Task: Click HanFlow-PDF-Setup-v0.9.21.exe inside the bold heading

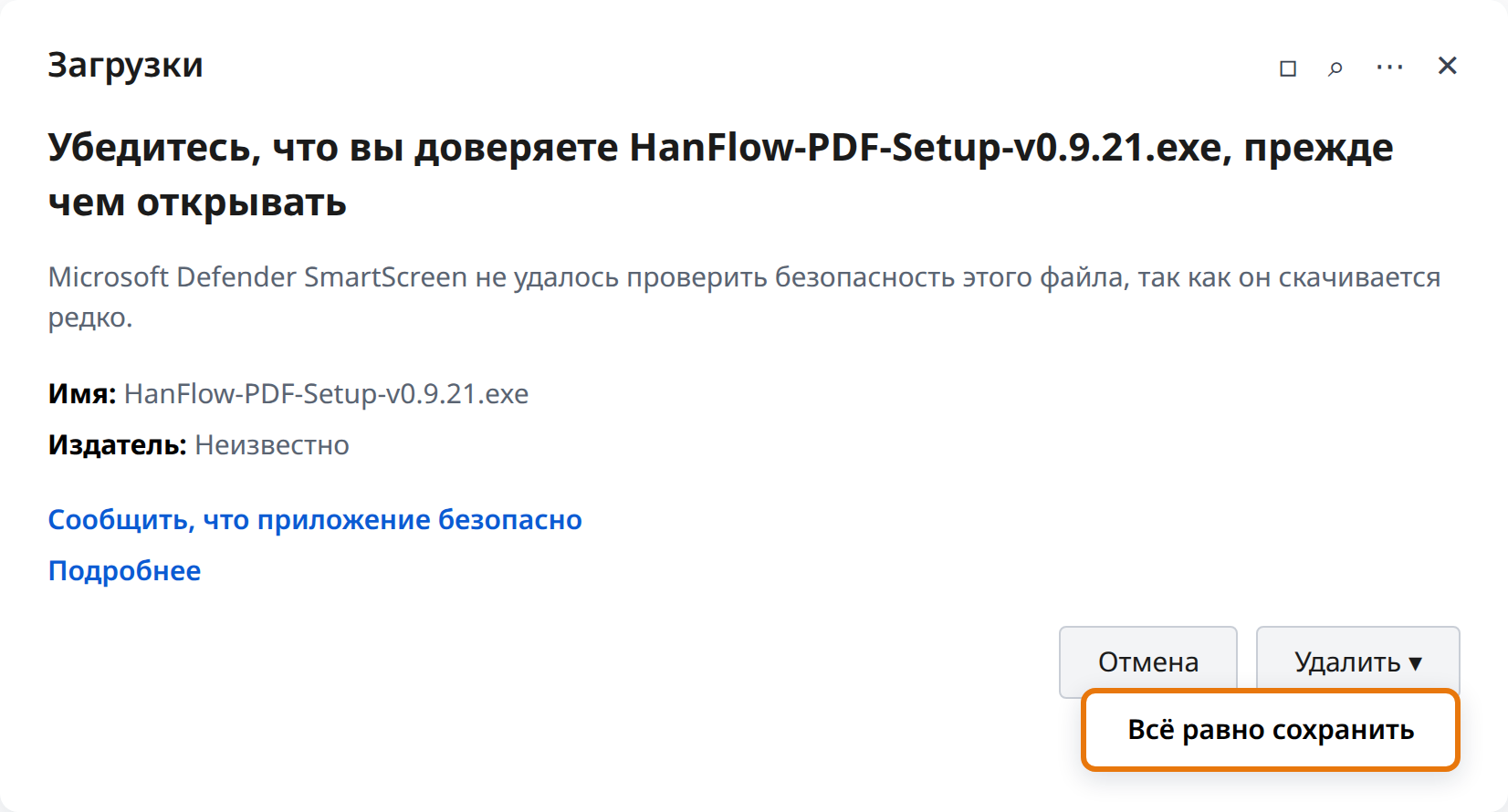Action: pos(930,148)
